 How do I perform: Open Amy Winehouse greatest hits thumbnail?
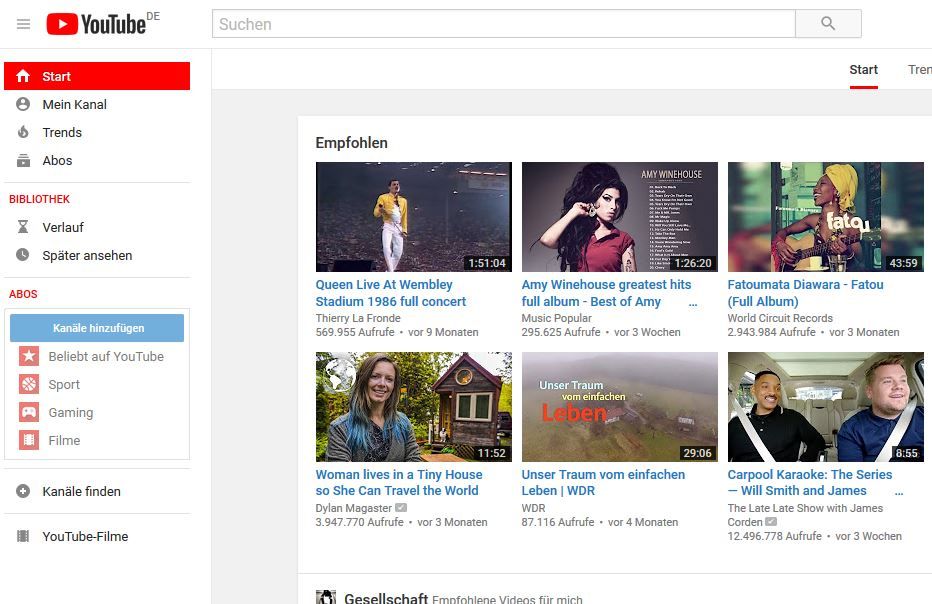coord(619,217)
